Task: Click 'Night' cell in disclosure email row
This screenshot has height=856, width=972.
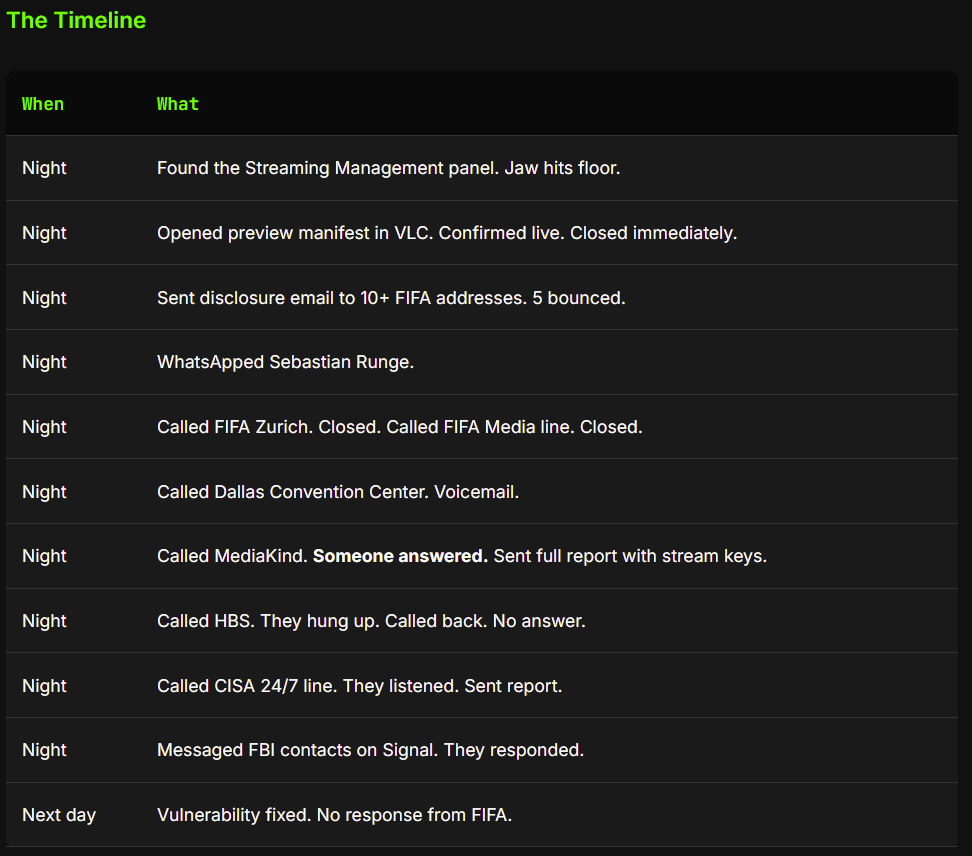Action: pos(44,298)
